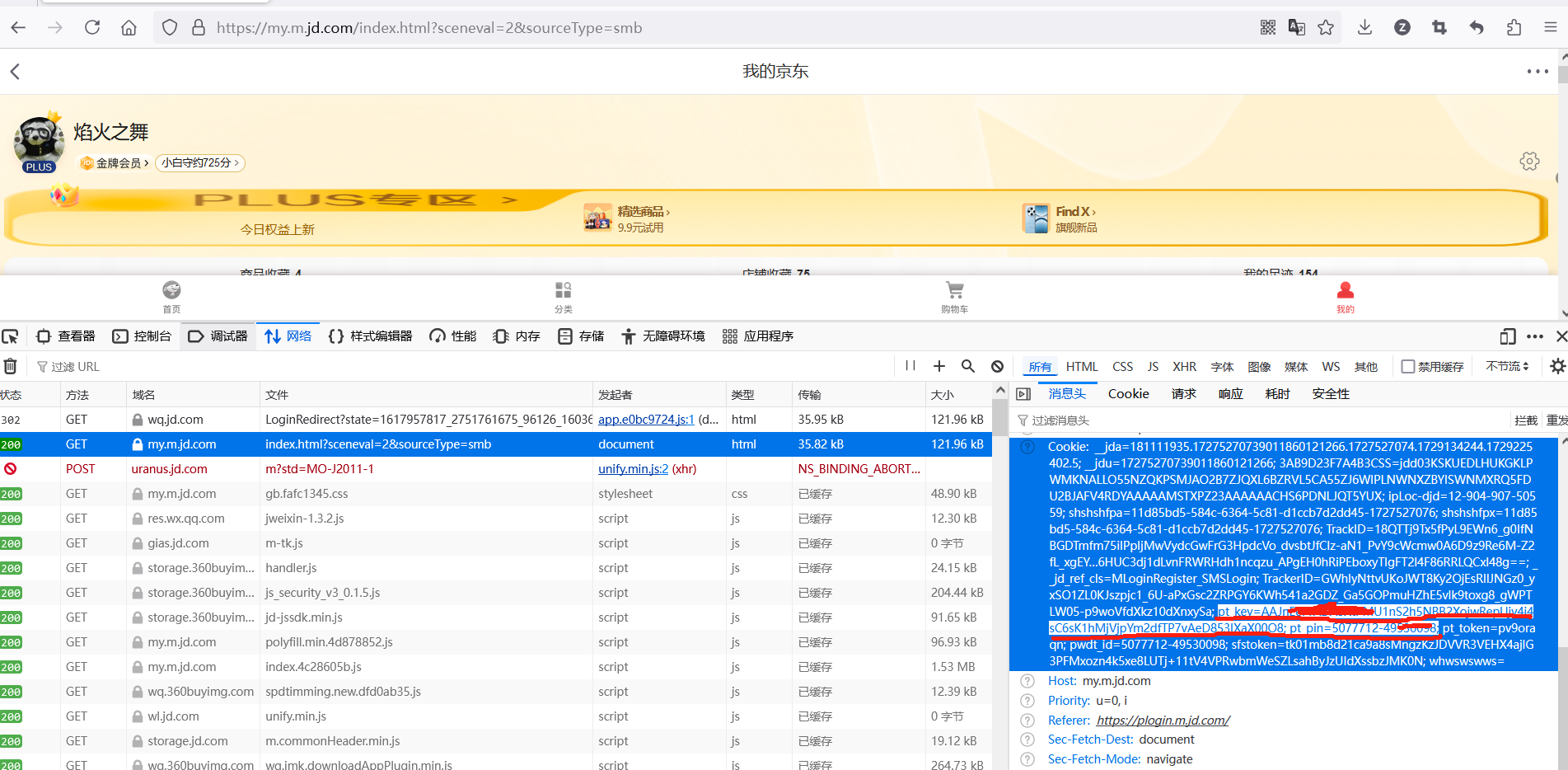This screenshot has width=1568, height=770.
Task: Go to browser home page icon
Action: [129, 28]
